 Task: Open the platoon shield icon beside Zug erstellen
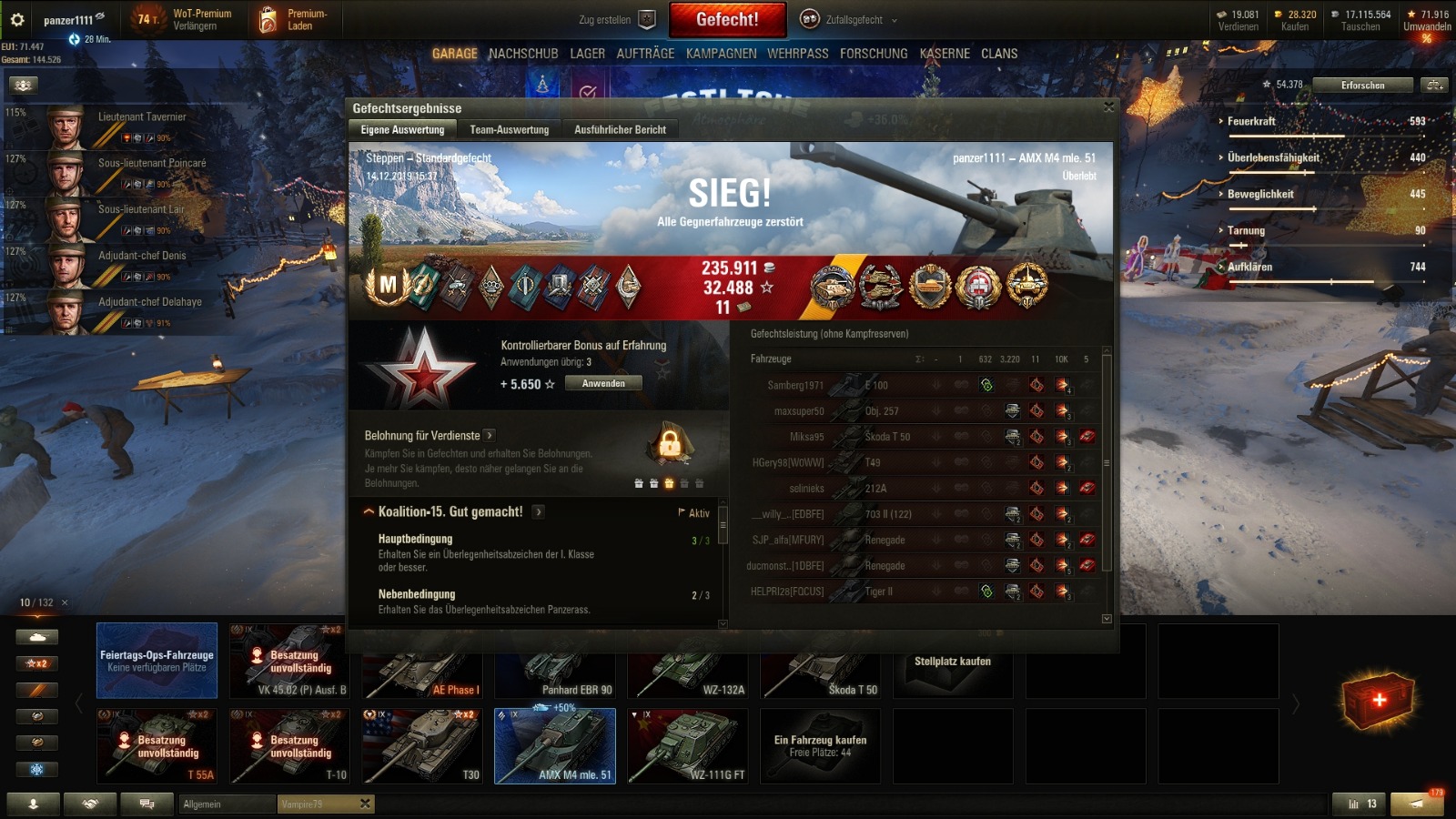[647, 19]
